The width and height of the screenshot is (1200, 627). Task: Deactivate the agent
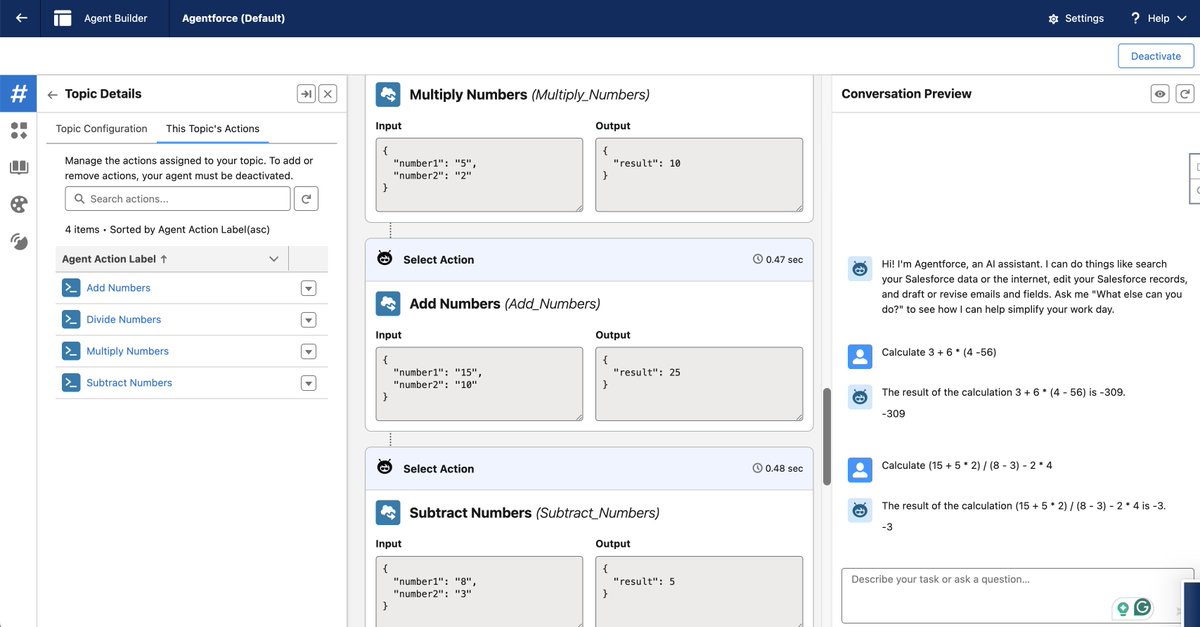click(x=1156, y=56)
